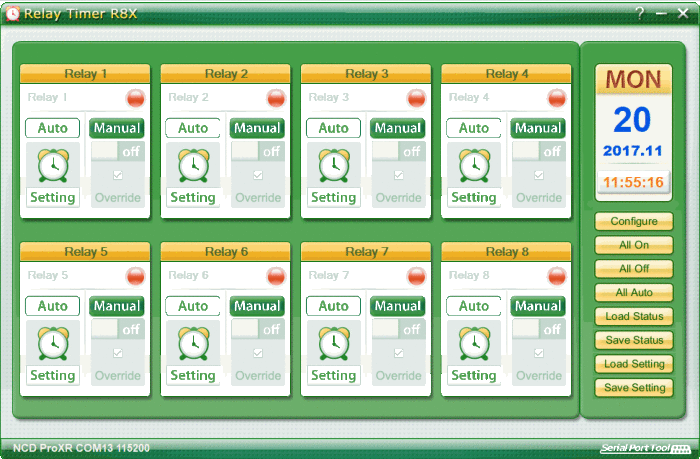The height and width of the screenshot is (459, 700).
Task: Check the Override checkbox for Relay 2
Action: 258,175
